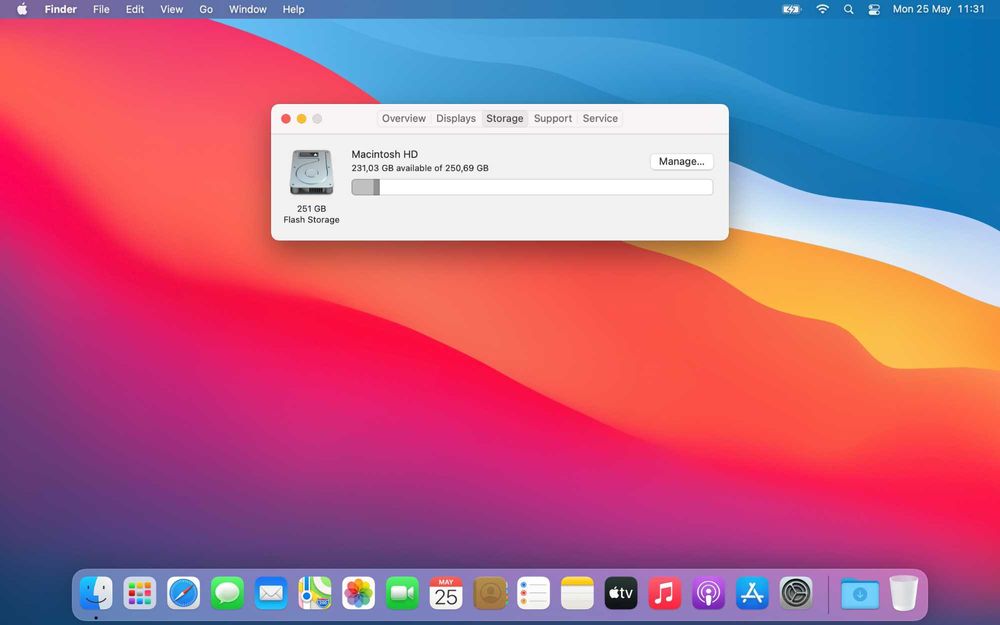Click the Macintosh HD volume name

coord(385,154)
